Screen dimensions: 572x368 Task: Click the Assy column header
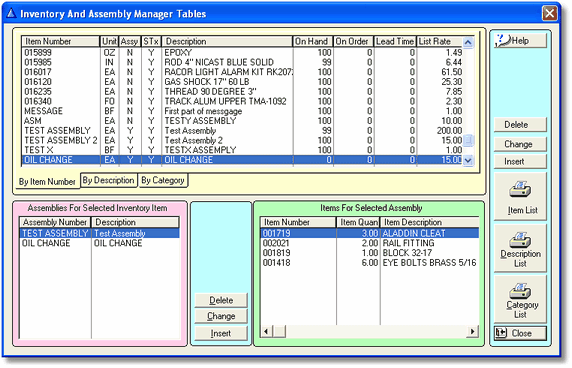coord(130,42)
